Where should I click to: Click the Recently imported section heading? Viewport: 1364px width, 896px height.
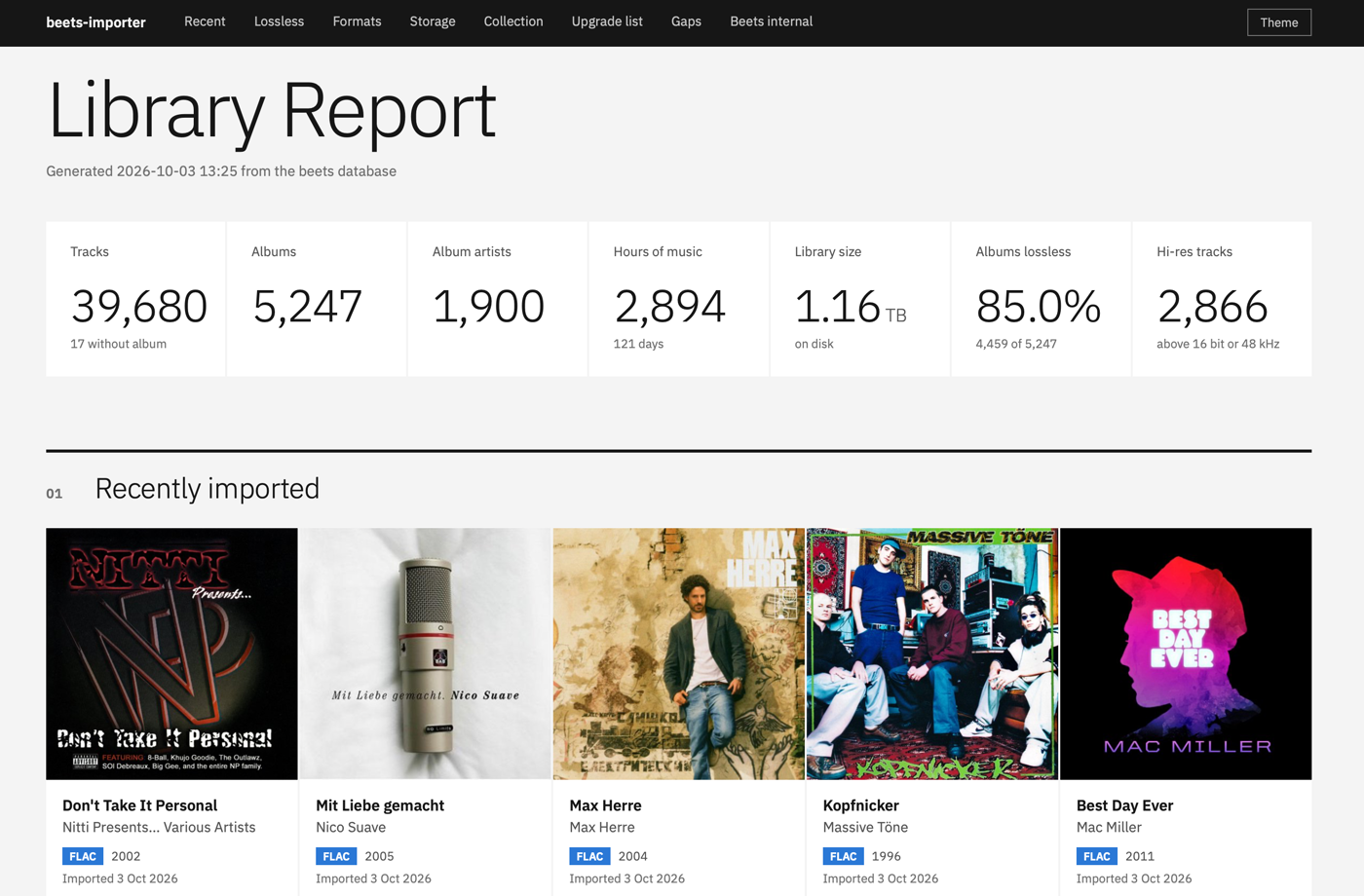tap(208, 488)
